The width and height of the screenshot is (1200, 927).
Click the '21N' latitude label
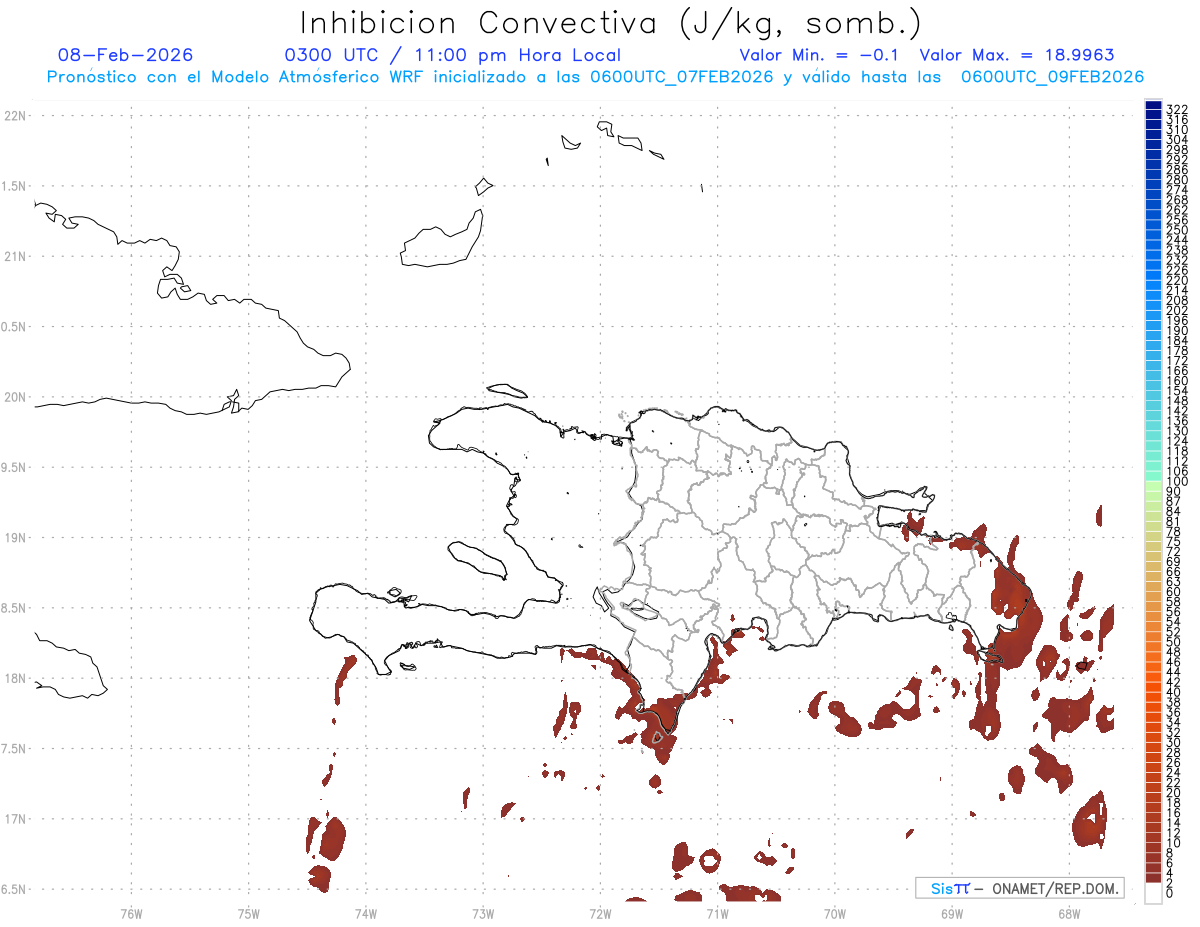(14, 257)
